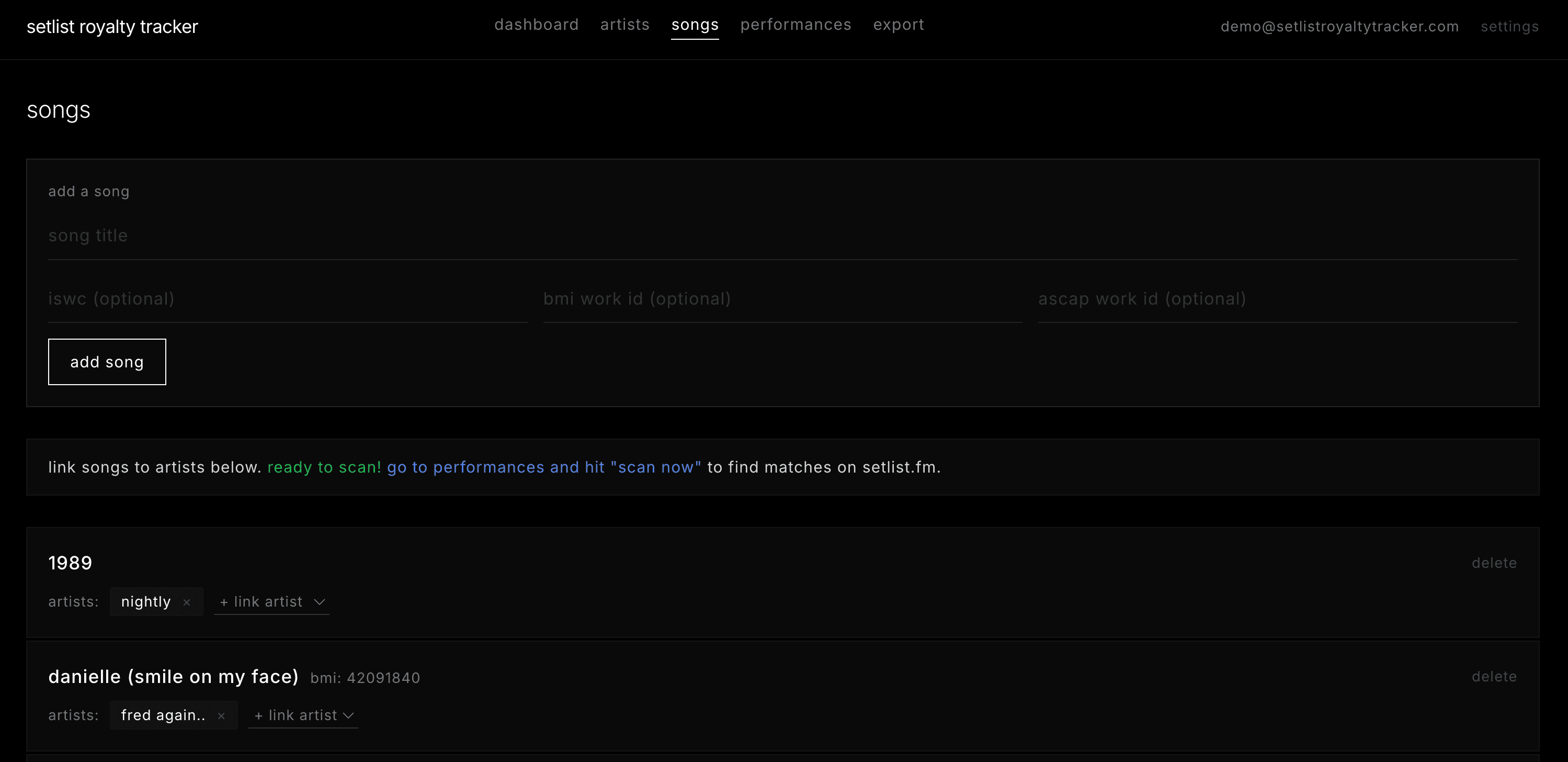Open the artists section

624,25
